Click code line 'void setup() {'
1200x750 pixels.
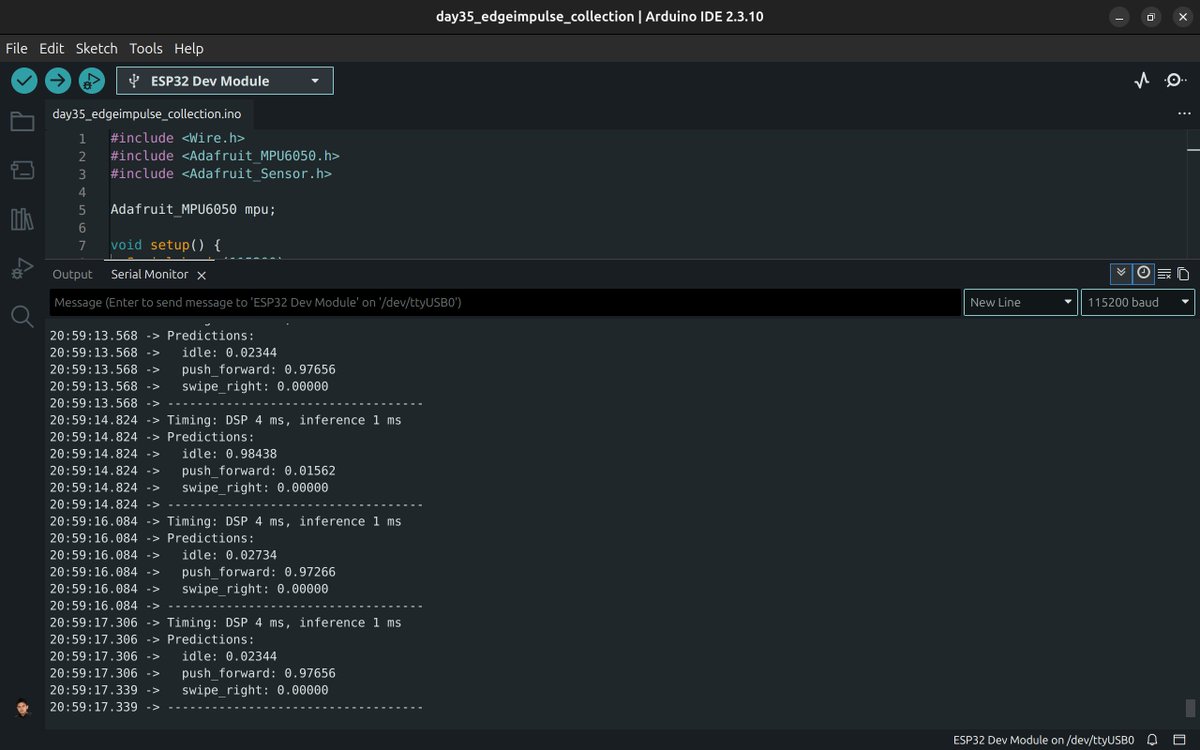(165, 245)
